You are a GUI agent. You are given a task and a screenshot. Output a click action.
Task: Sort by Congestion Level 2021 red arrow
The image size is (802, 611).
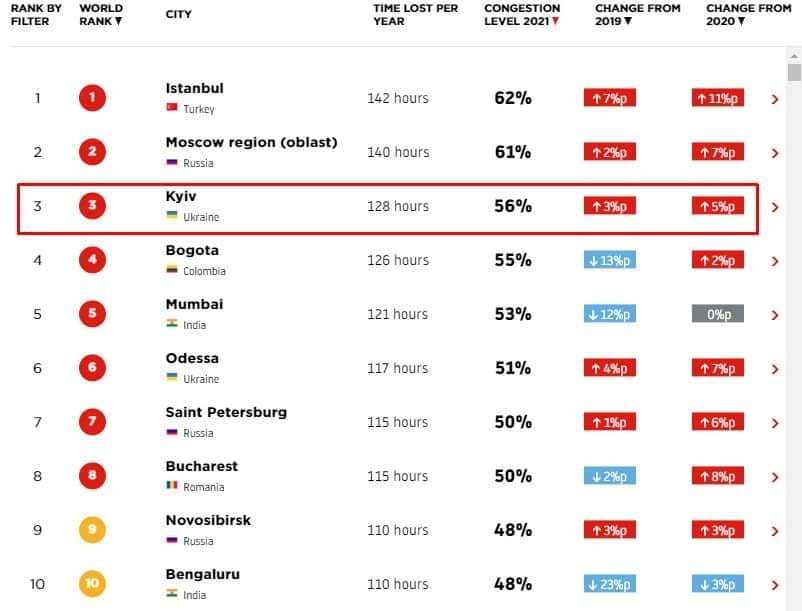coord(555,21)
